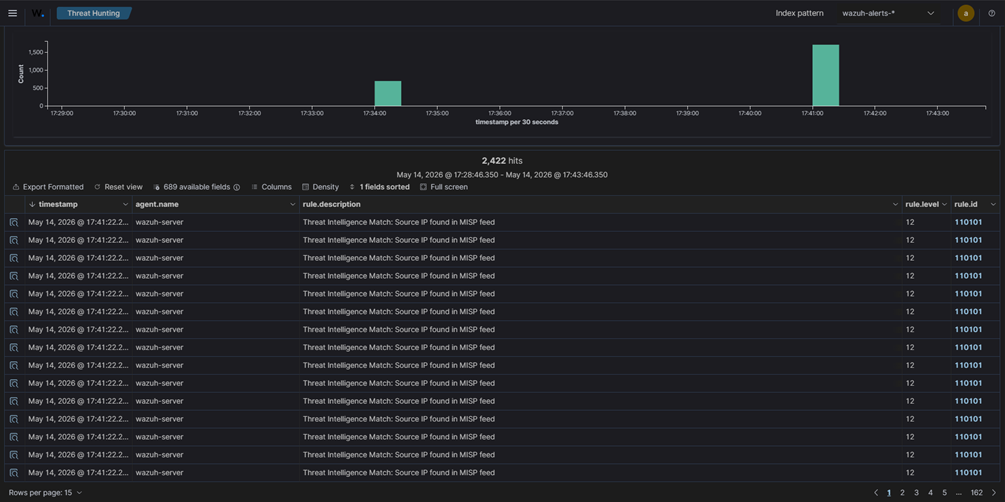This screenshot has height=502, width=1005.
Task: Click the rule.level column header label
Action: tap(922, 205)
